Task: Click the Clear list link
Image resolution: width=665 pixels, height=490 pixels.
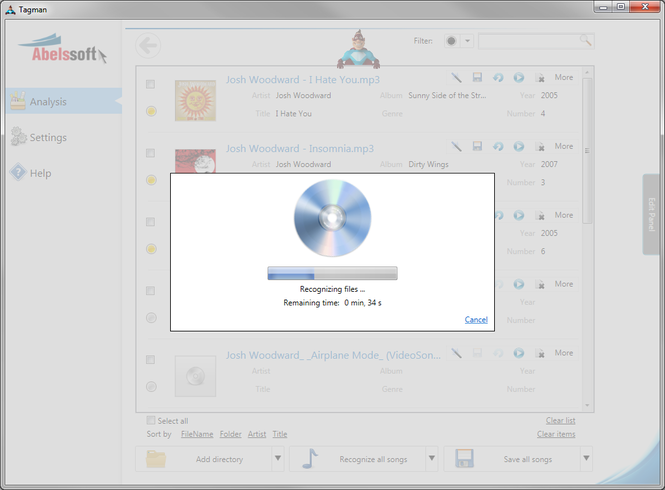Action: point(561,420)
